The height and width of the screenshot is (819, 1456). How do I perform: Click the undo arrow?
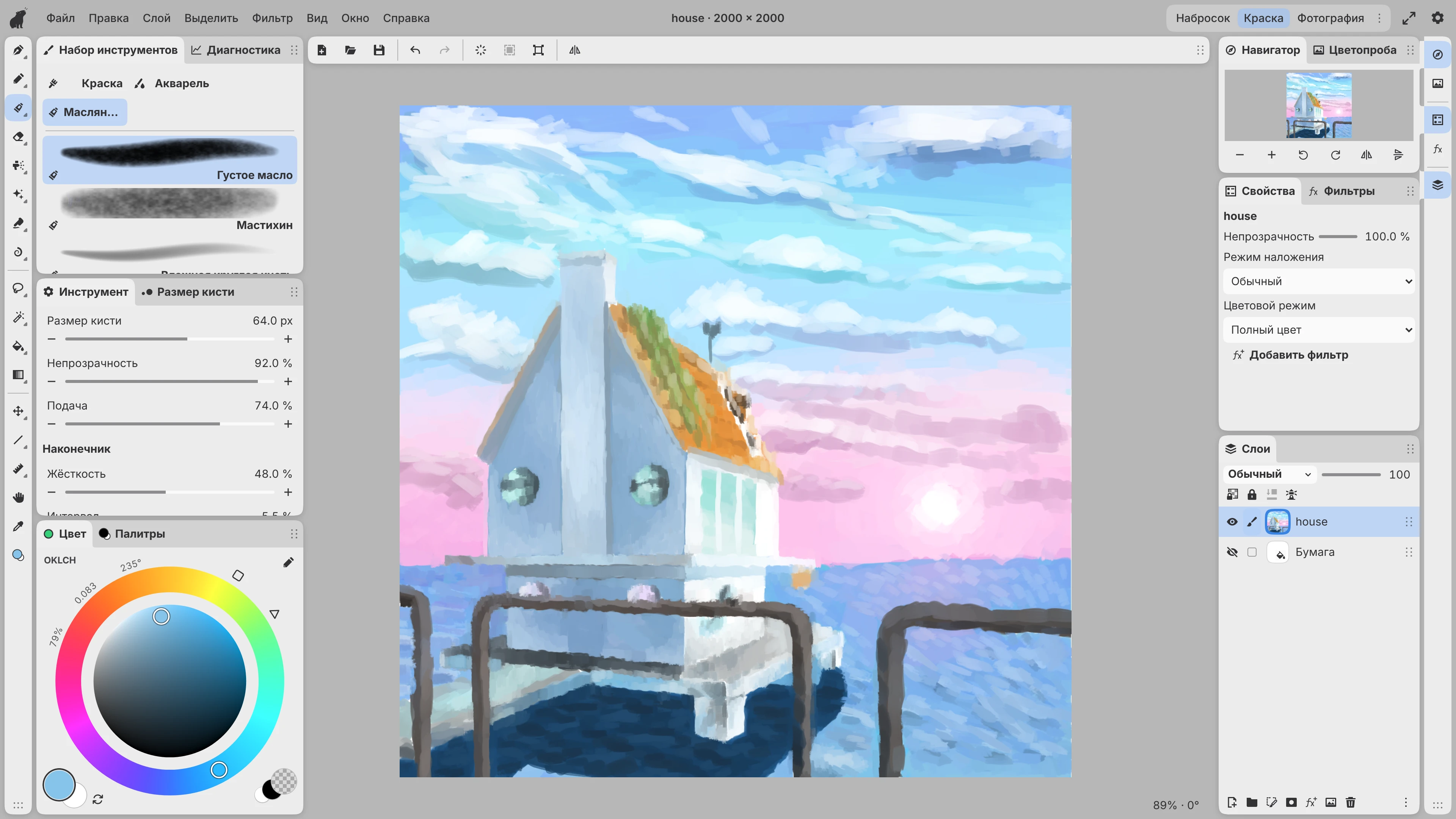(x=416, y=50)
